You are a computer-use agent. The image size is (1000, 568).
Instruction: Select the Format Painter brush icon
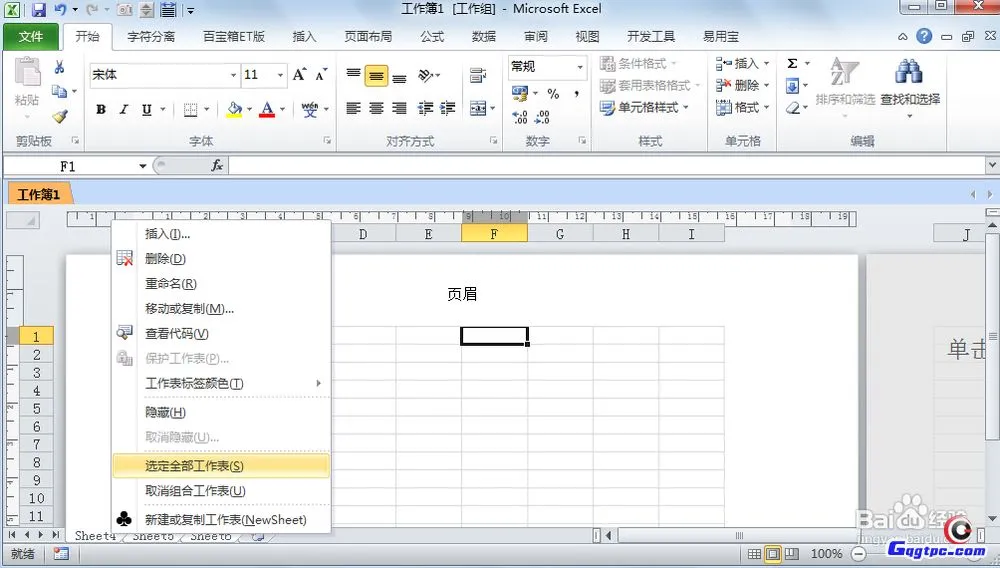point(59,117)
